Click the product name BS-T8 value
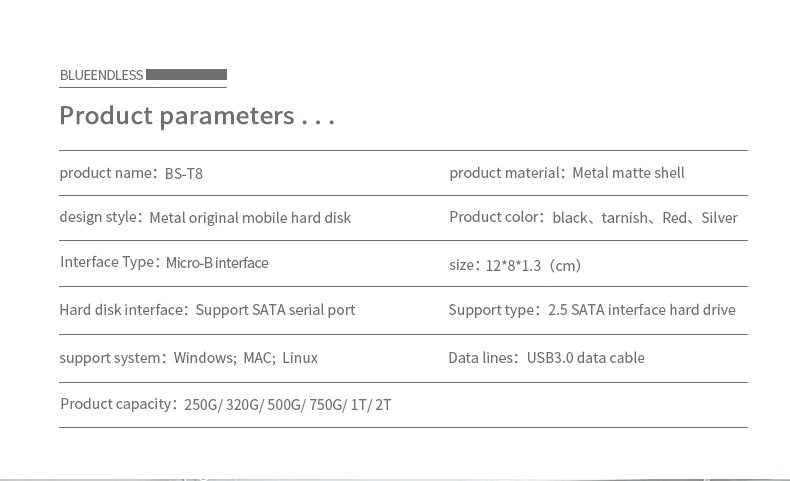The height and width of the screenshot is (481, 790). [x=184, y=173]
